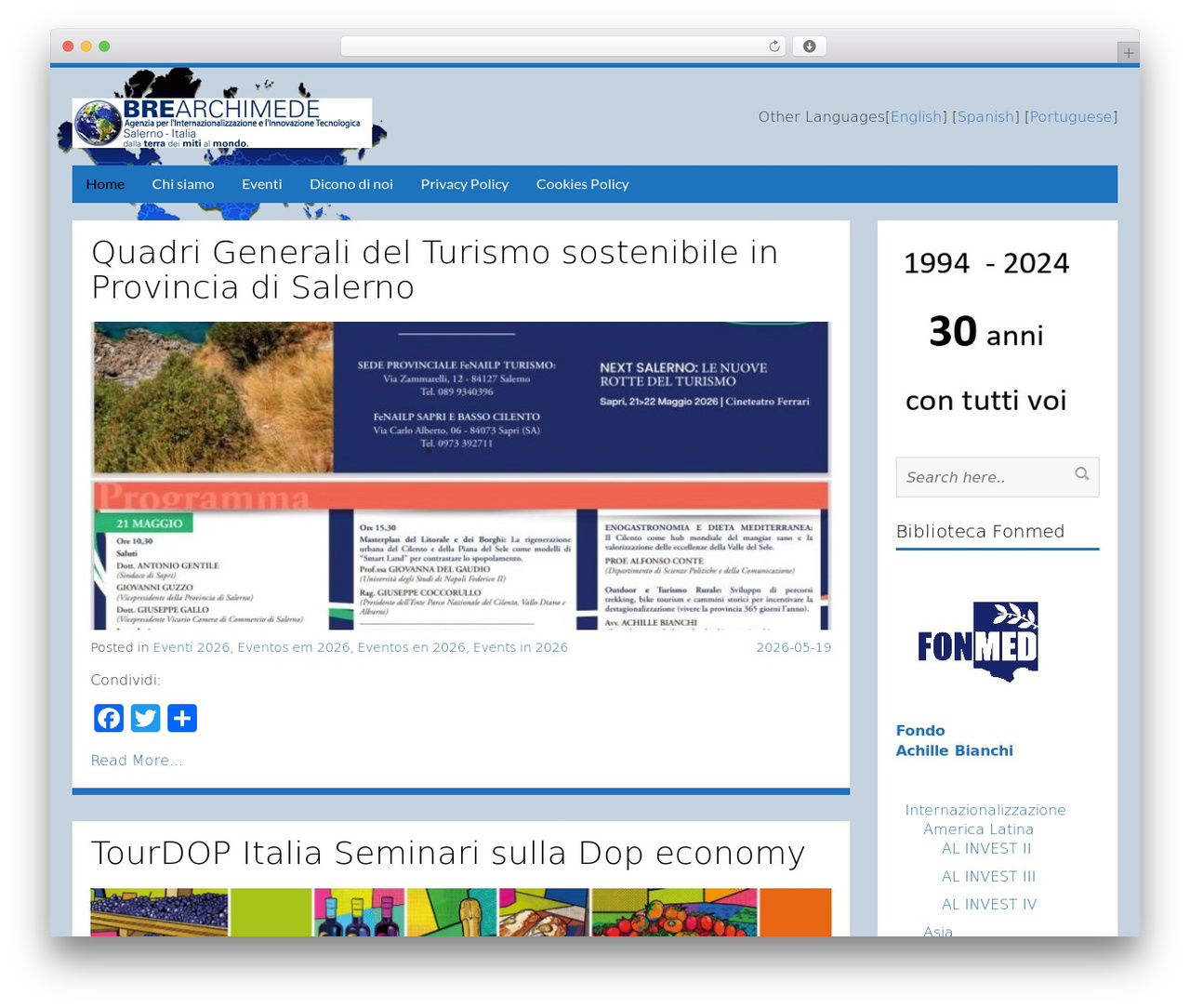Open the Fondo Achille Bianchi link
This screenshot has height=1008, width=1190.
coord(955,741)
